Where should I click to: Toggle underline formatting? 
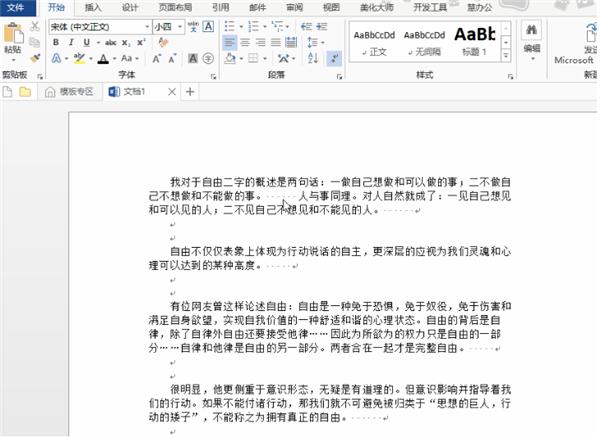tap(87, 42)
